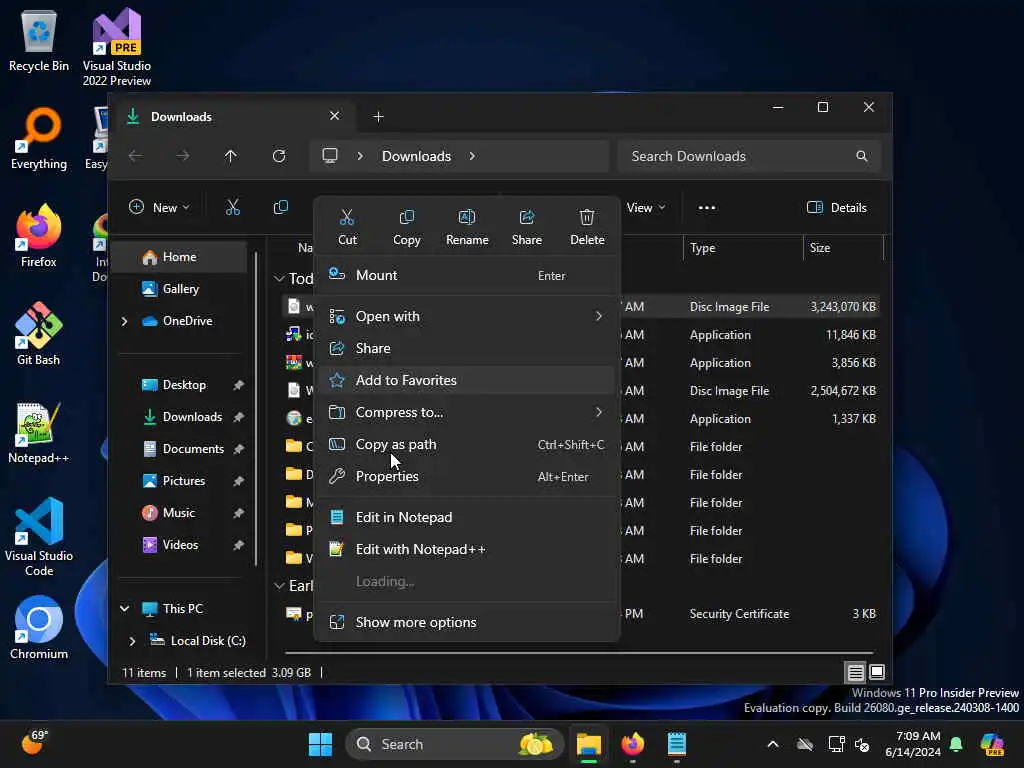Go back with the Back arrow
The height and width of the screenshot is (768, 1024).
coord(135,156)
